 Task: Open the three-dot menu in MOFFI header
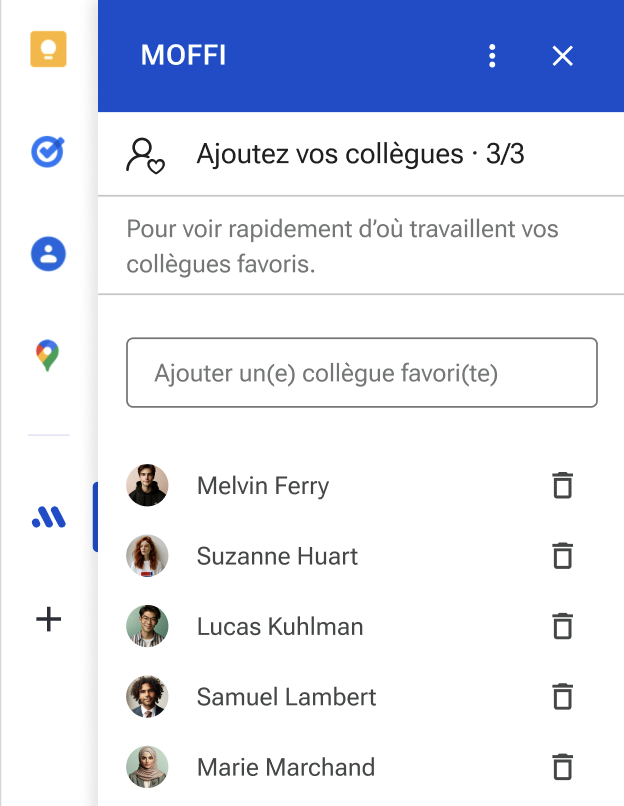click(x=492, y=56)
